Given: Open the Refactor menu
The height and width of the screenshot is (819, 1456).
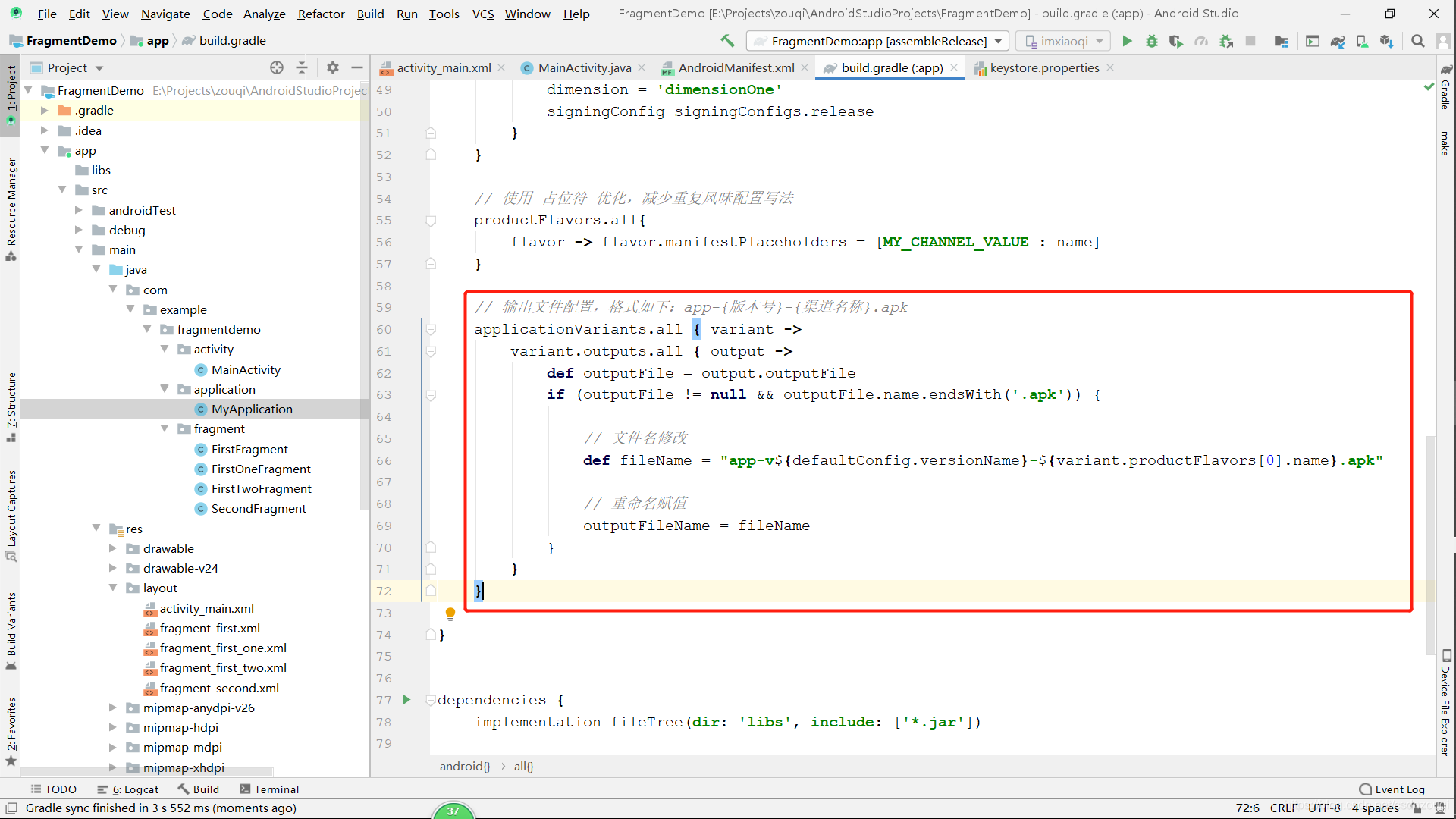Looking at the screenshot, I should tap(321, 13).
